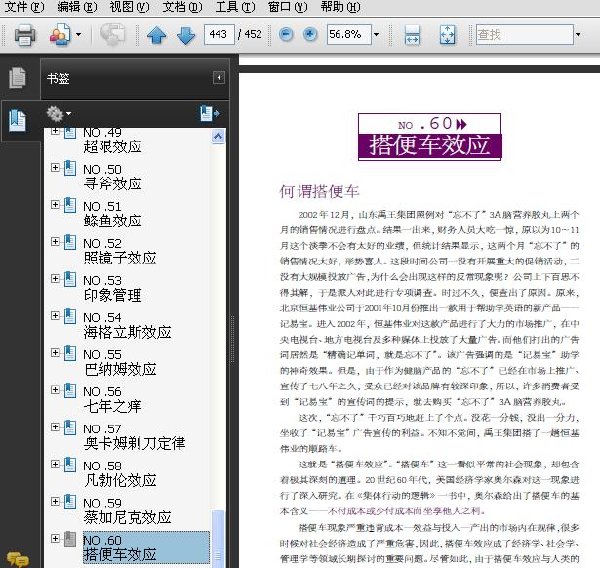Open the Comments panel icon at bottom-left

click(x=18, y=559)
